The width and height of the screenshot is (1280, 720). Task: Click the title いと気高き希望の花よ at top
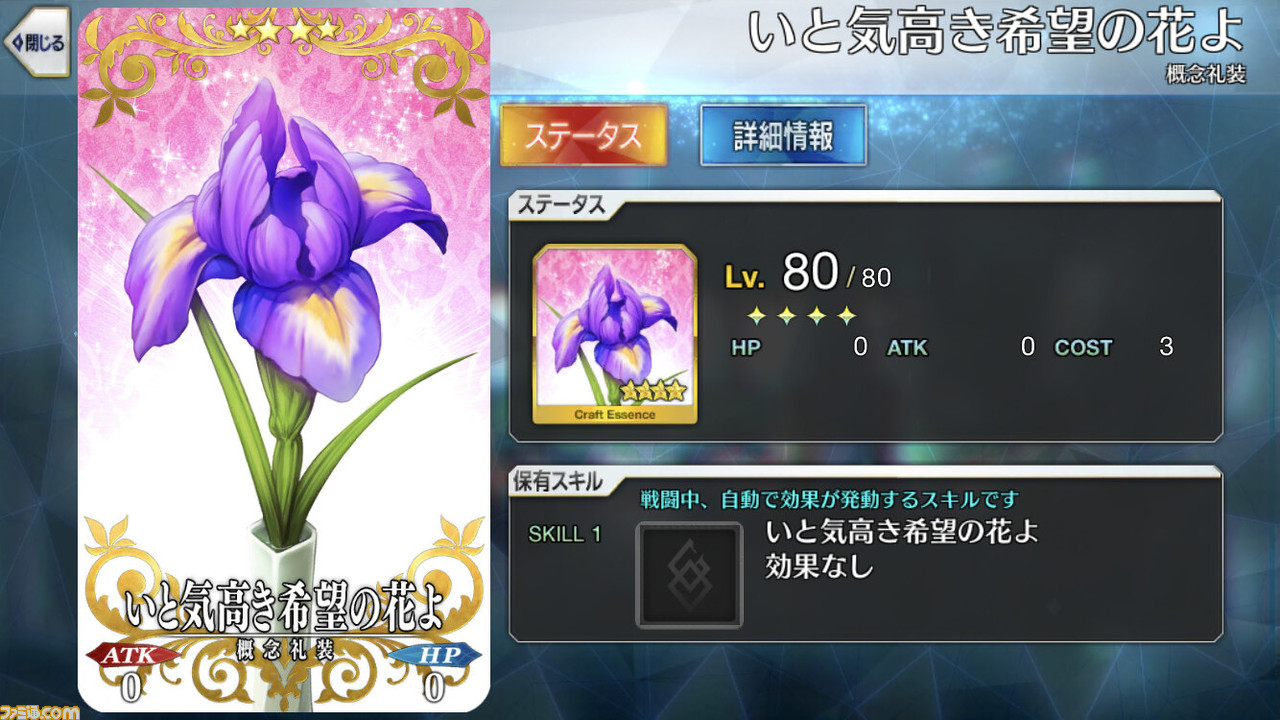tap(996, 33)
